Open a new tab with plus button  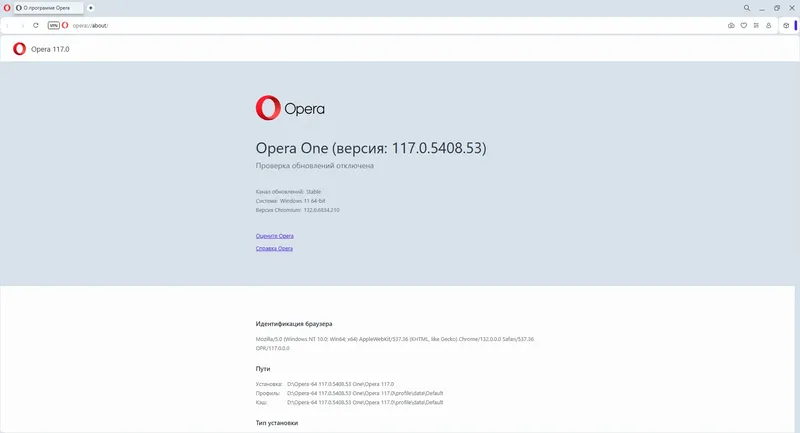click(x=91, y=8)
